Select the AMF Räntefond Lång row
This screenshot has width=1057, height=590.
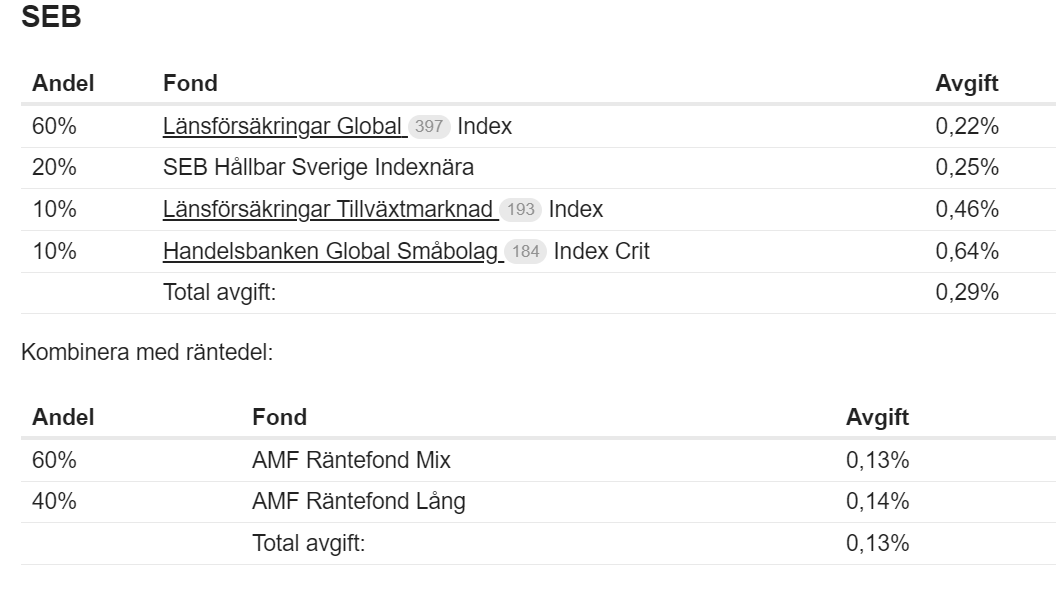point(358,501)
